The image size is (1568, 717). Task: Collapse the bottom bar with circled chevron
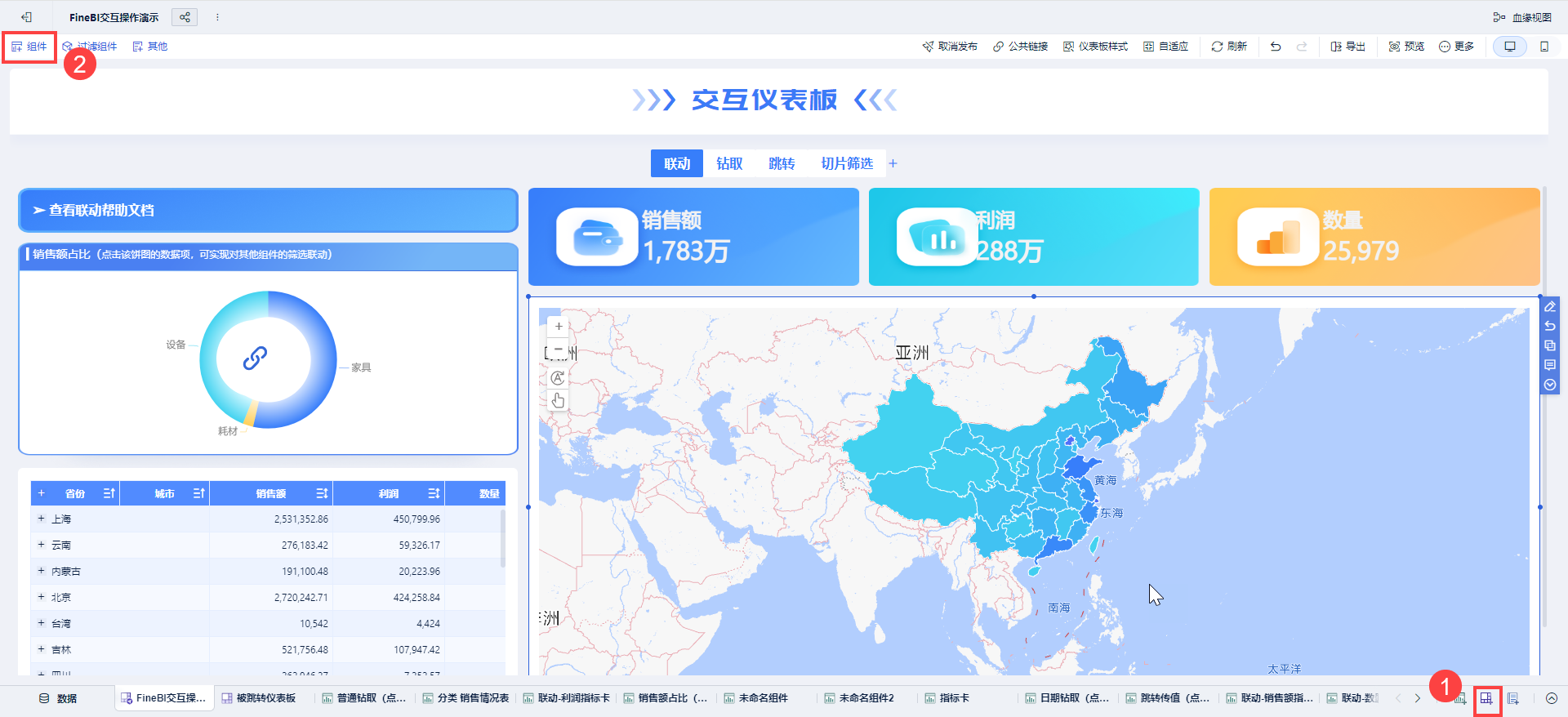[x=1552, y=698]
